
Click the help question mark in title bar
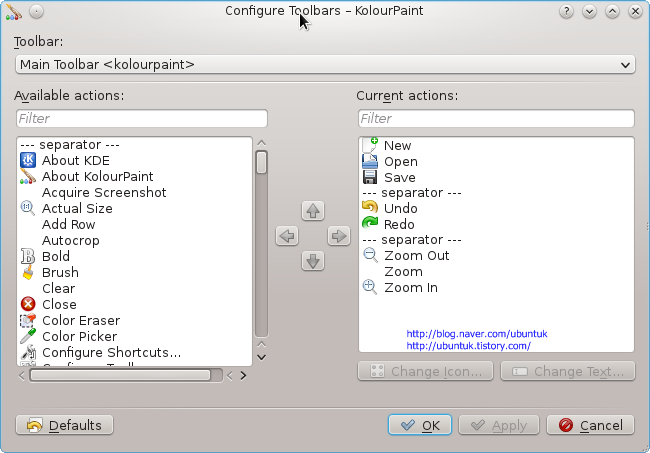point(566,11)
